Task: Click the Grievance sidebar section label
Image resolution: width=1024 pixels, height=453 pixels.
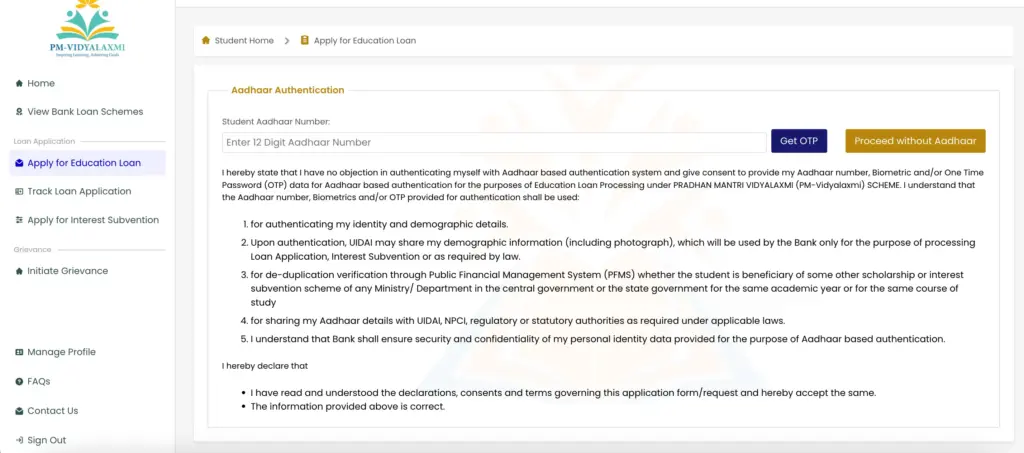Action: click(32, 249)
